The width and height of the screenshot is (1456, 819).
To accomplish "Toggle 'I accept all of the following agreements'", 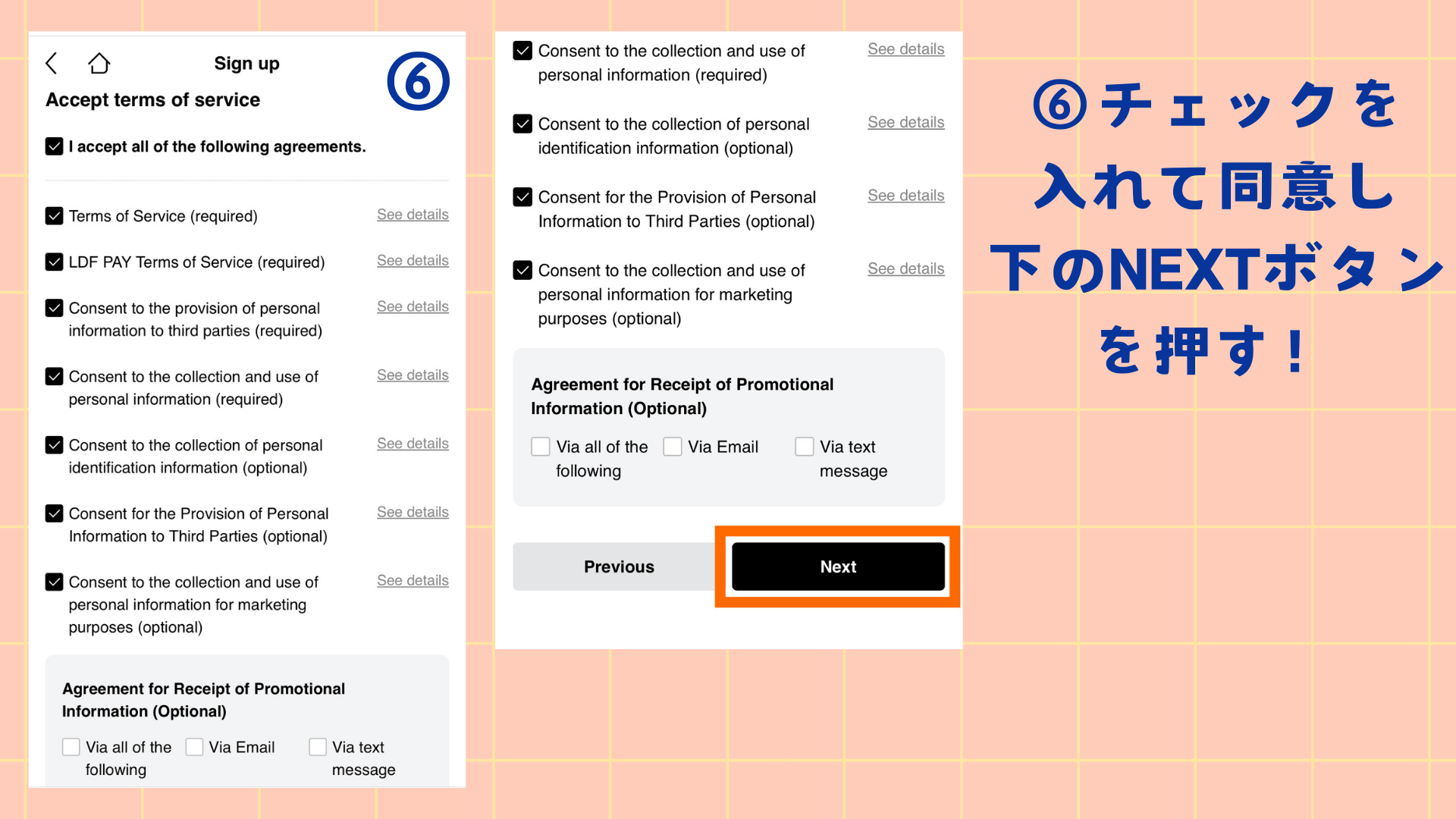I will (x=53, y=146).
